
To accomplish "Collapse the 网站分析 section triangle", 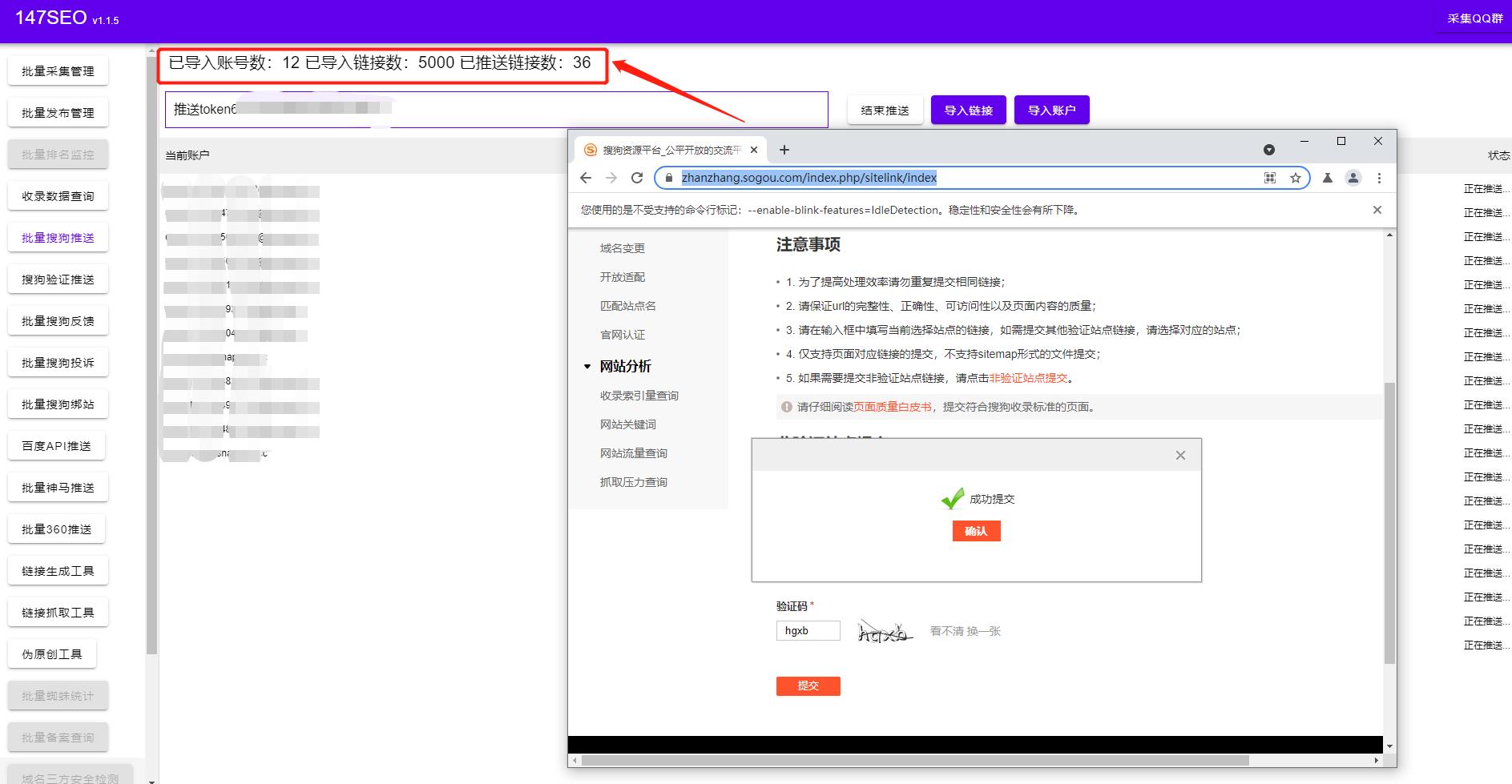I will point(587,366).
